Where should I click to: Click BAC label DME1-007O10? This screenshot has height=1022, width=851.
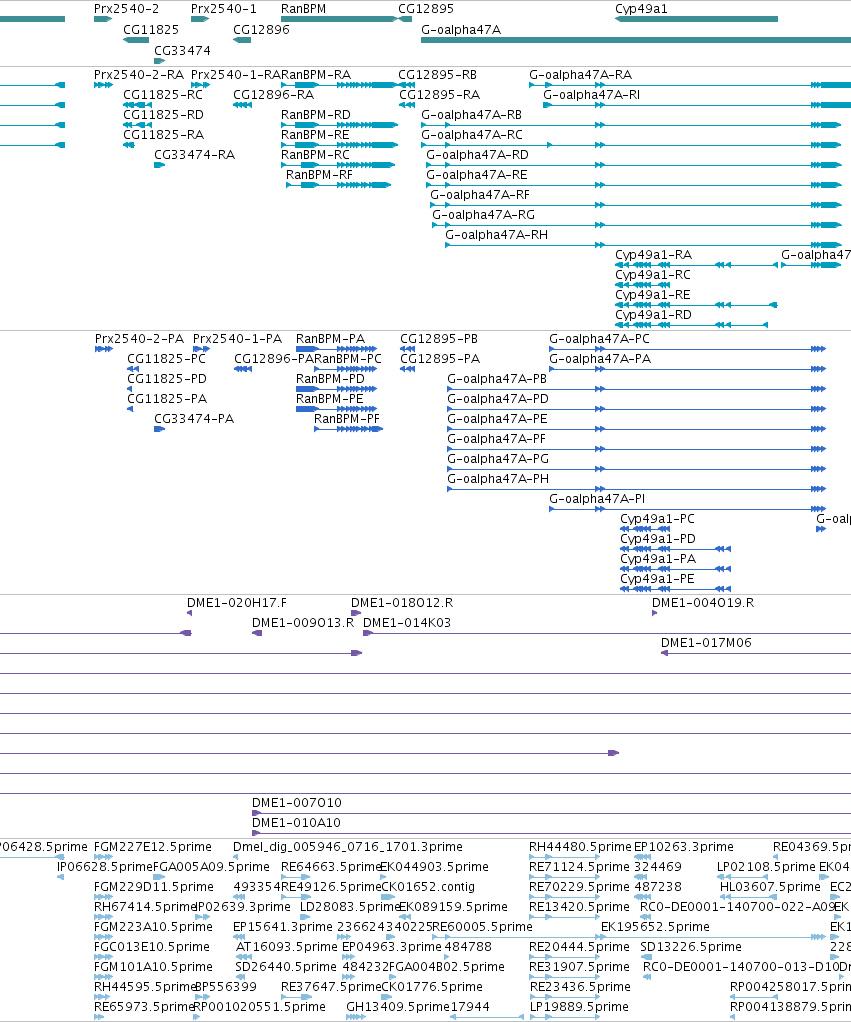pos(297,803)
